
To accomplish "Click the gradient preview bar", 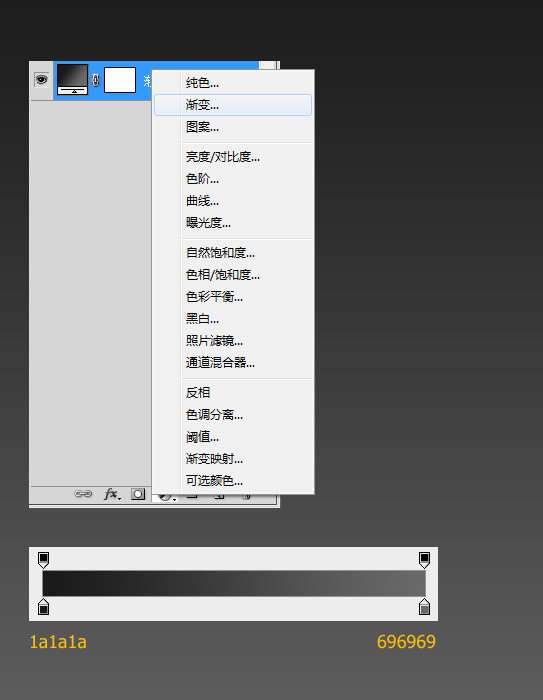I will [234, 583].
